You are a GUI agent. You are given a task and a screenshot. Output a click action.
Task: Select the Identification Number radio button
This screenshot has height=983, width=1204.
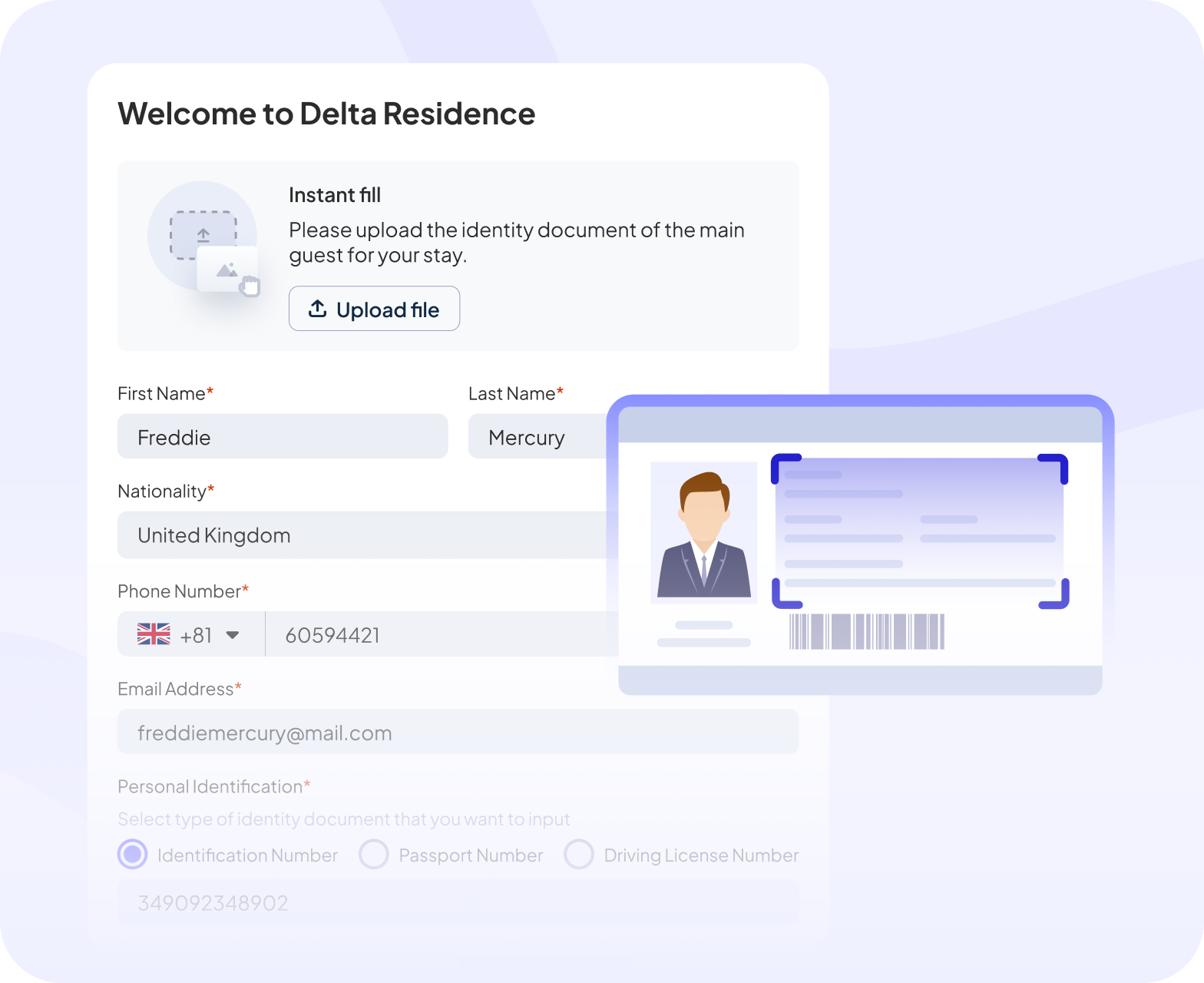point(132,854)
